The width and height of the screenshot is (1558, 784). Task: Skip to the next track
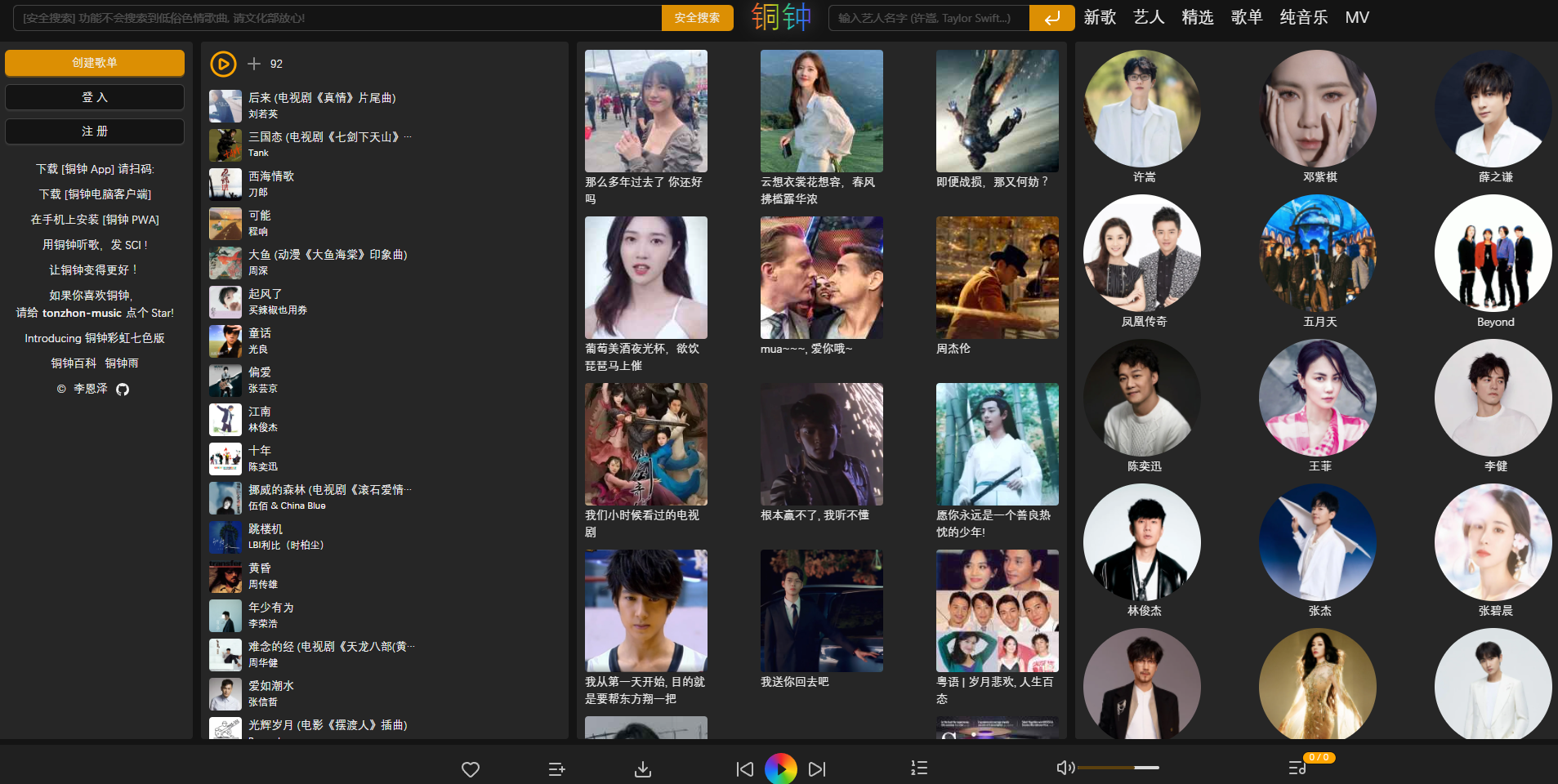coord(817,769)
